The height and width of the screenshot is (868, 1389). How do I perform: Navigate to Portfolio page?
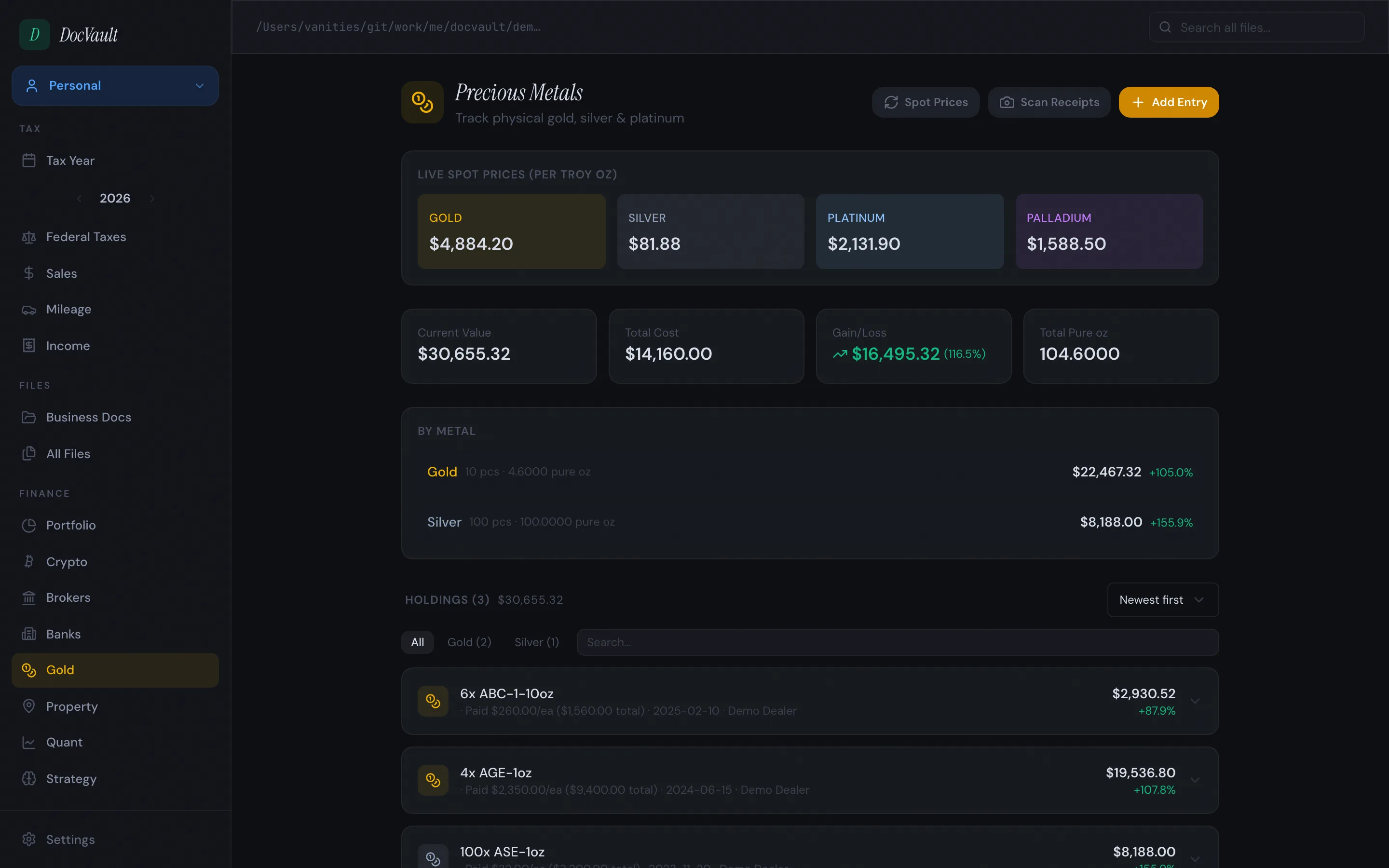pyautogui.click(x=115, y=525)
